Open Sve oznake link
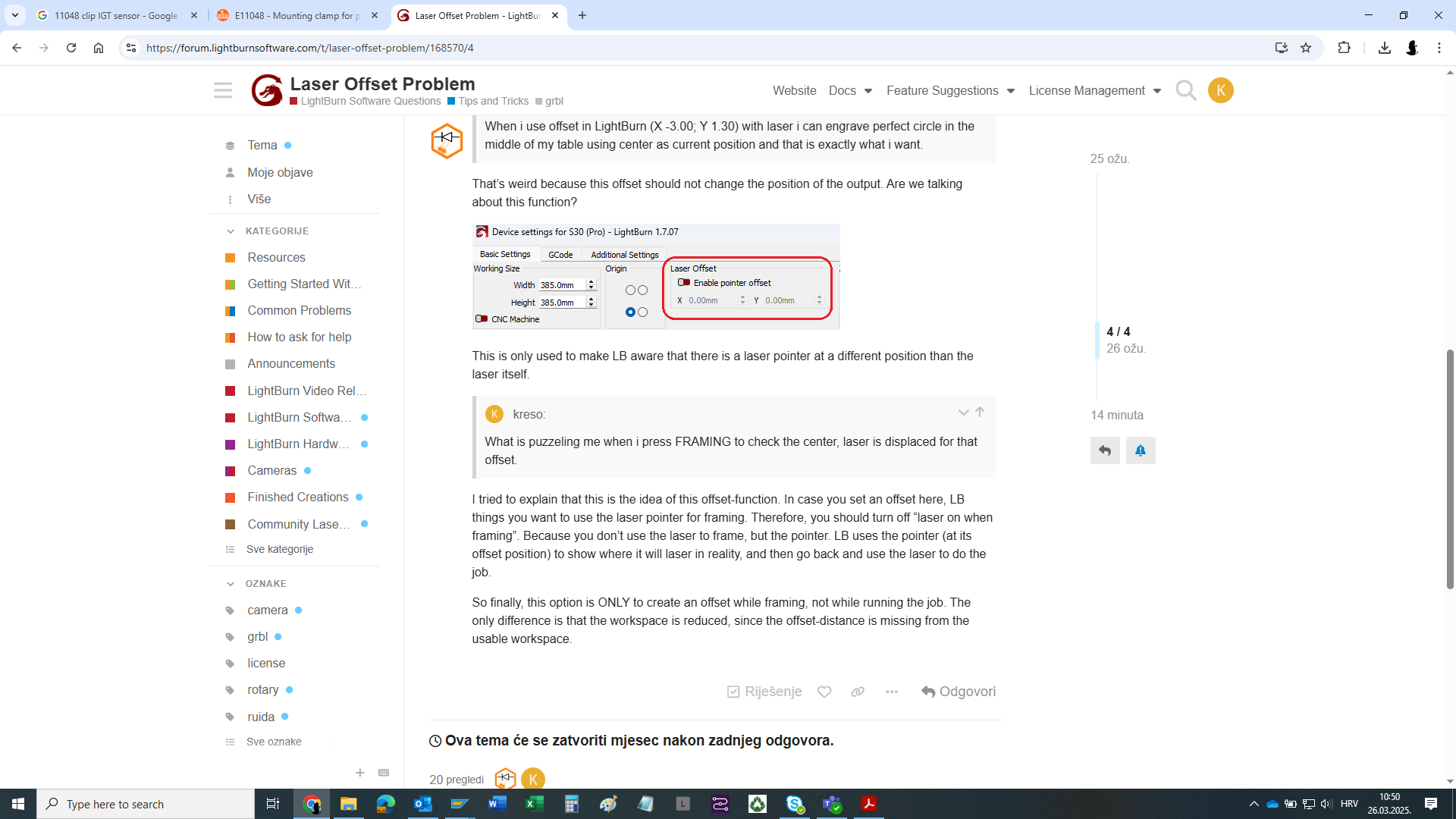1456x819 pixels. [x=274, y=742]
